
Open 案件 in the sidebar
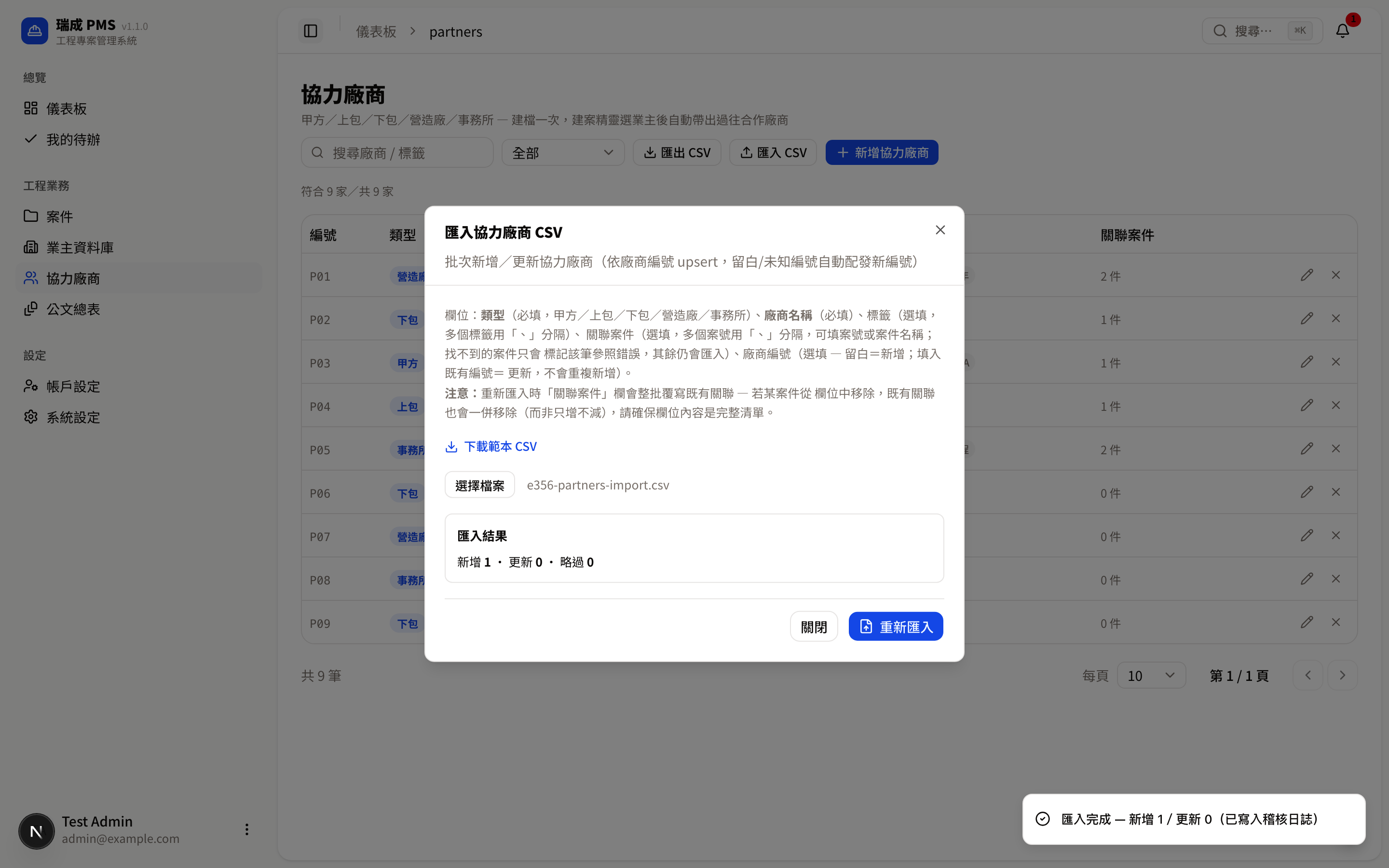tap(138, 217)
